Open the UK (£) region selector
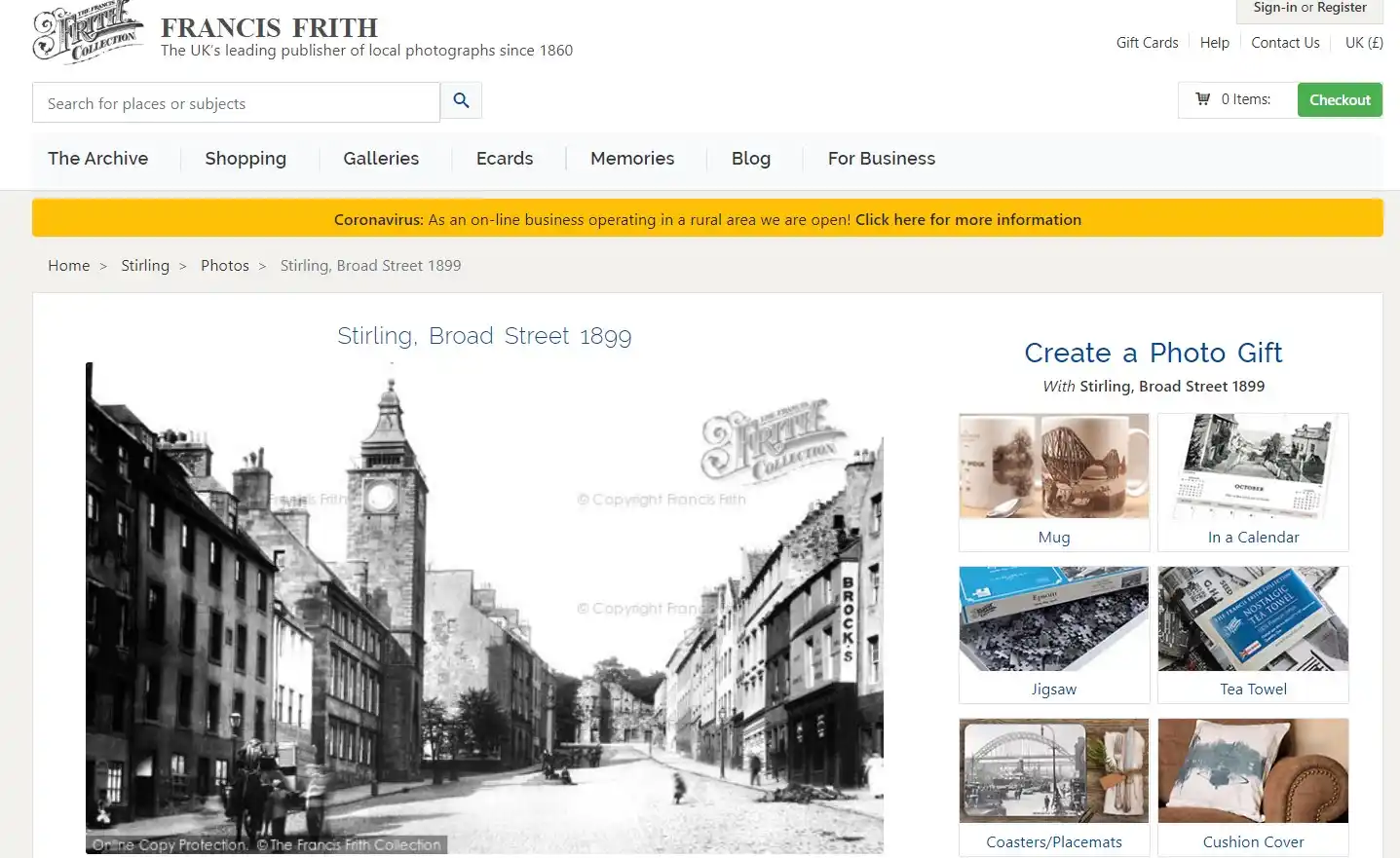 pos(1363,43)
